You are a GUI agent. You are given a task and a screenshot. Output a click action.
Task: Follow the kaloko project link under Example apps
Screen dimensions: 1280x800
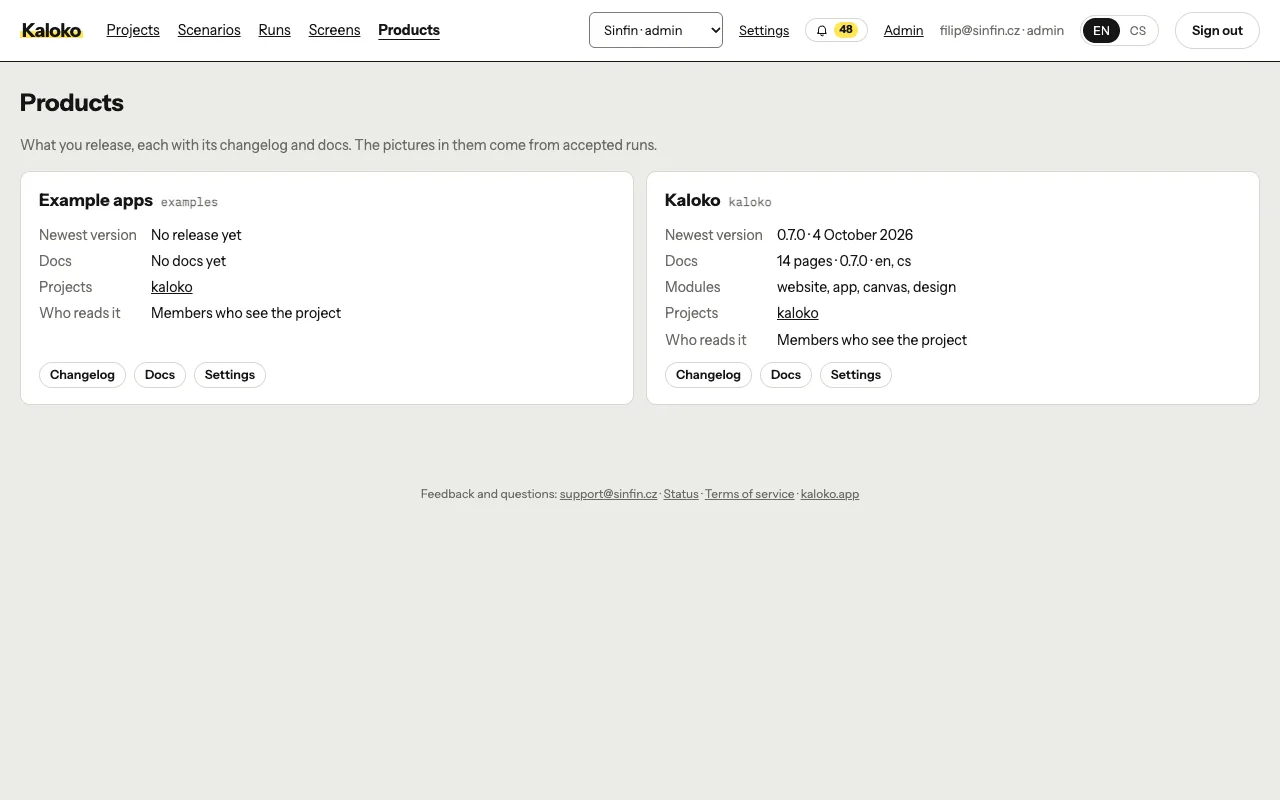(x=172, y=287)
